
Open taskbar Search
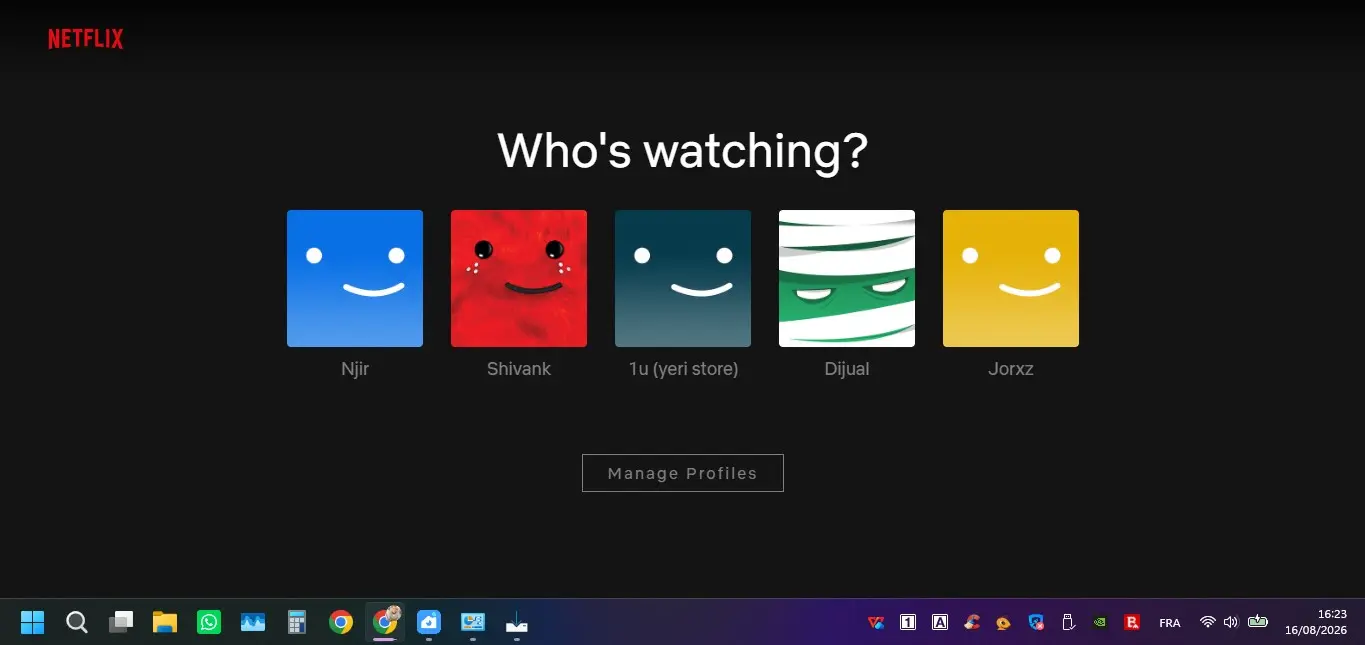pyautogui.click(x=77, y=622)
